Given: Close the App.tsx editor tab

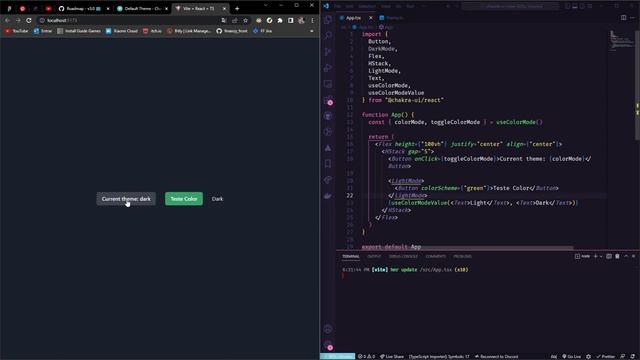Looking at the screenshot, I should point(371,18).
